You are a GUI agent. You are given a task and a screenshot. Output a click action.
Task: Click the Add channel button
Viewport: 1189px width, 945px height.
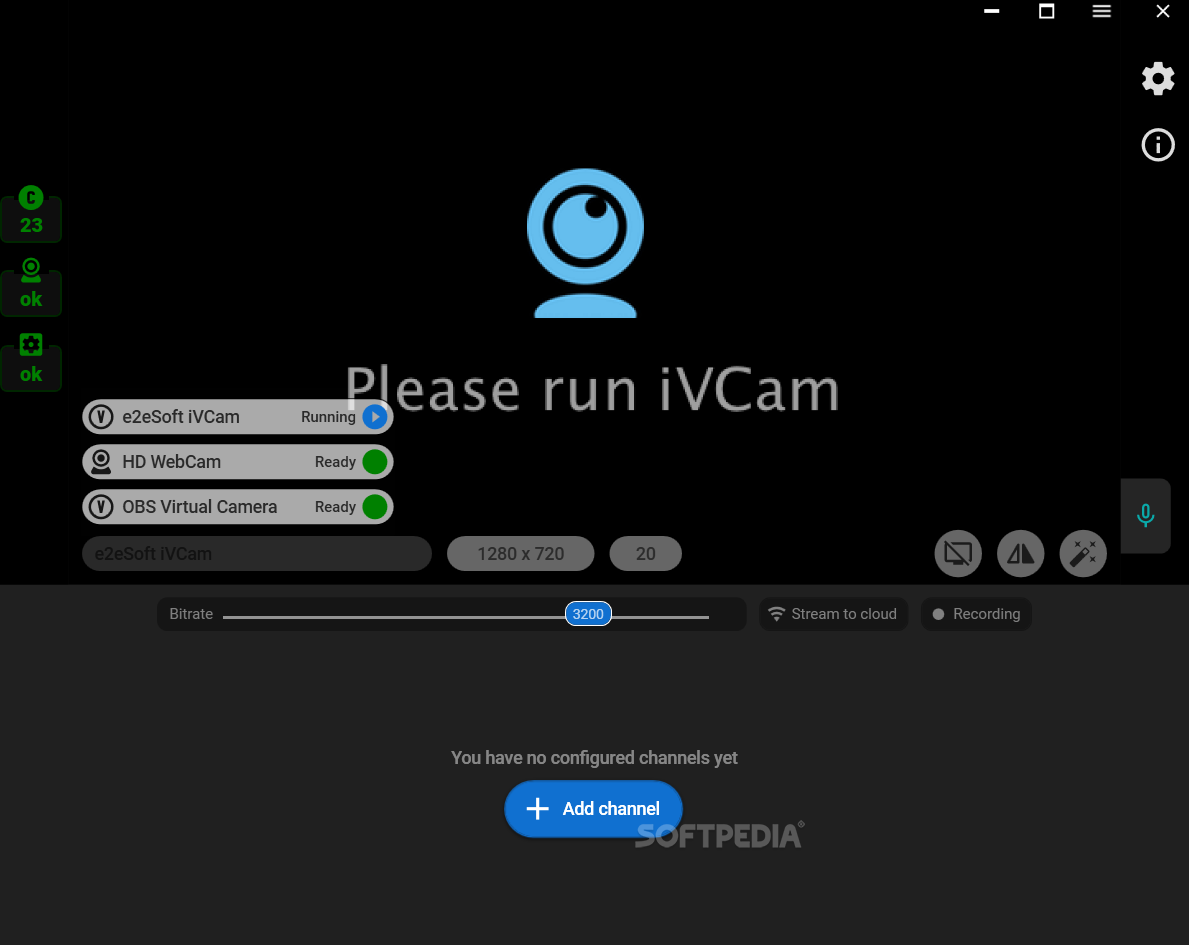click(x=594, y=808)
